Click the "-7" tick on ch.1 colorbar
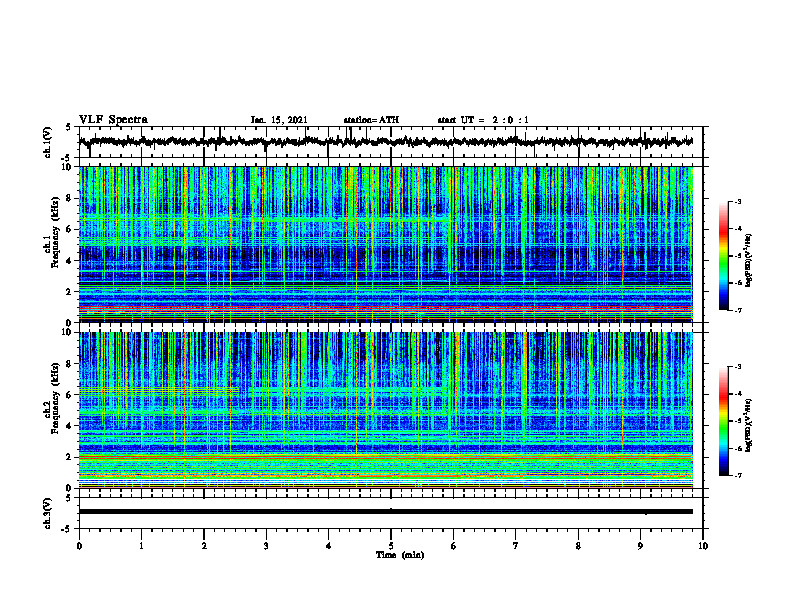This screenshot has height=612, width=792. point(738,310)
